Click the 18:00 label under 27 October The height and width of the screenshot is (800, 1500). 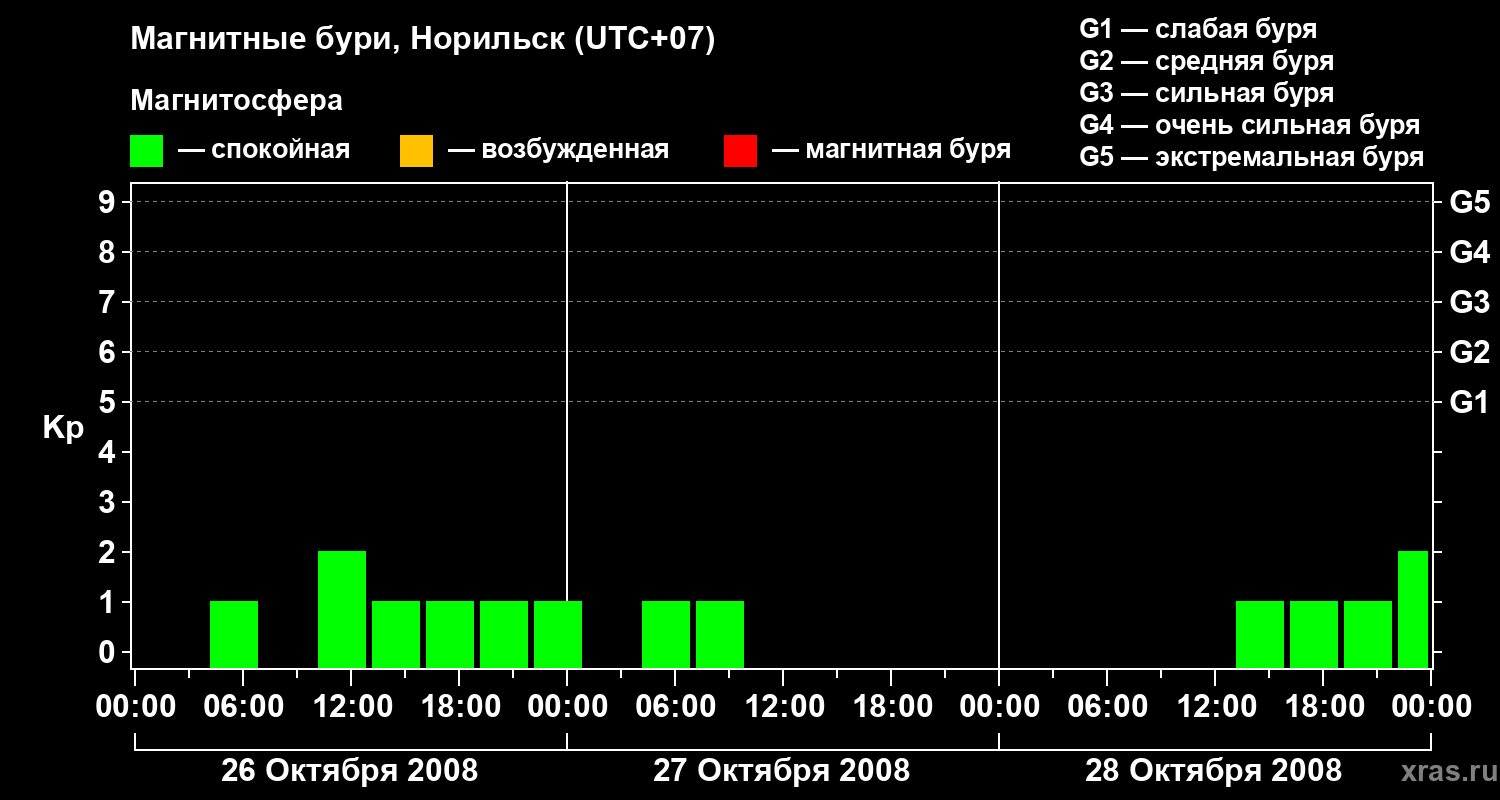tap(891, 706)
